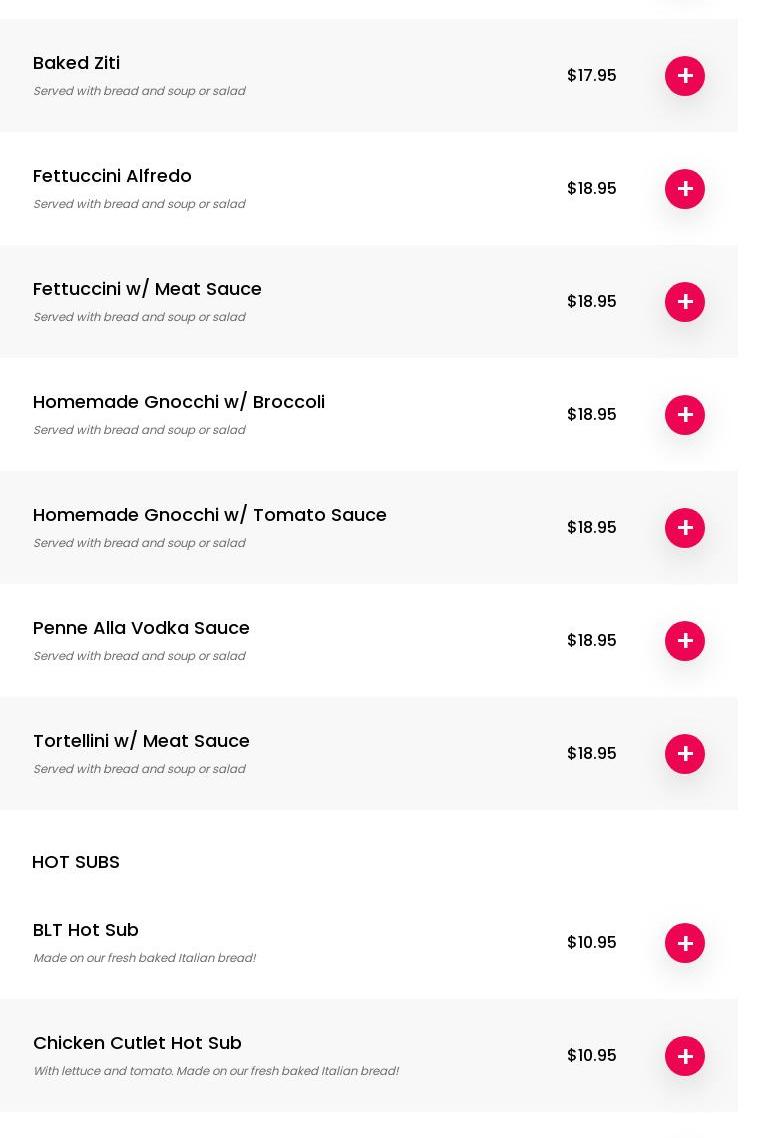The height and width of the screenshot is (1138, 770).
Task: Add Penne Alla Vodka Sauce to order
Action: [685, 641]
